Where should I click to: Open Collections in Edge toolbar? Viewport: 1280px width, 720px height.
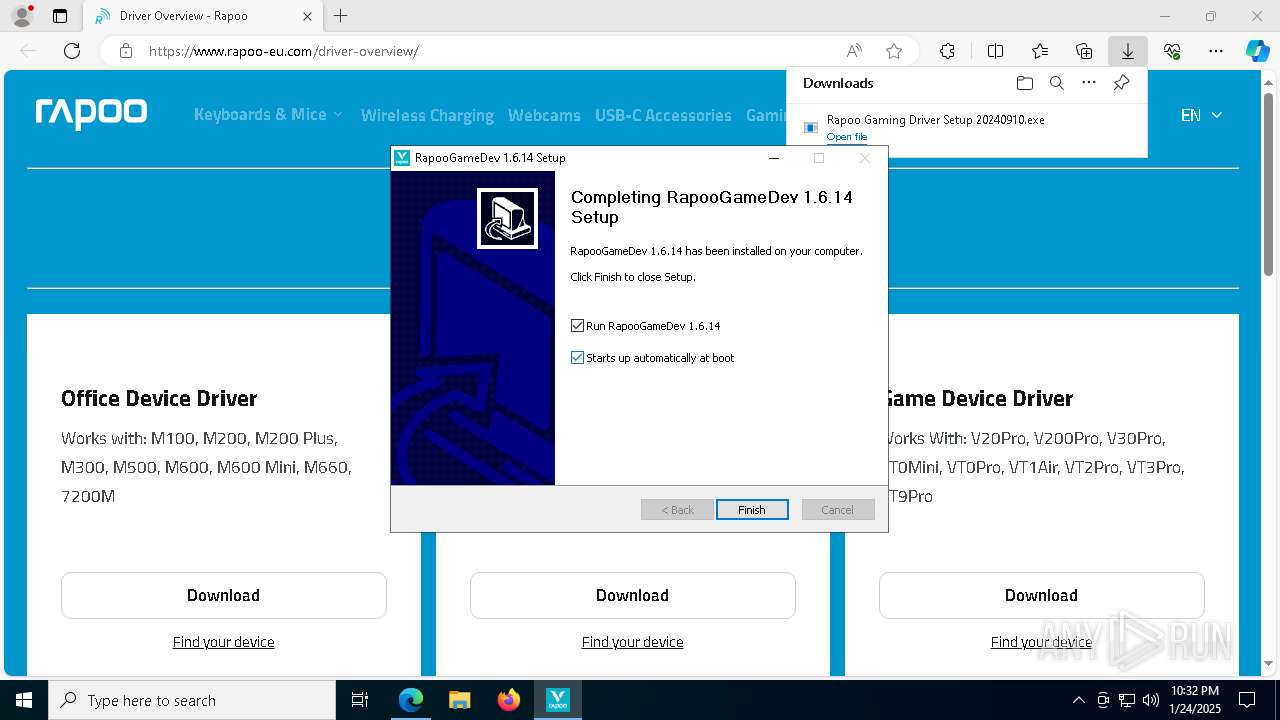1084,51
